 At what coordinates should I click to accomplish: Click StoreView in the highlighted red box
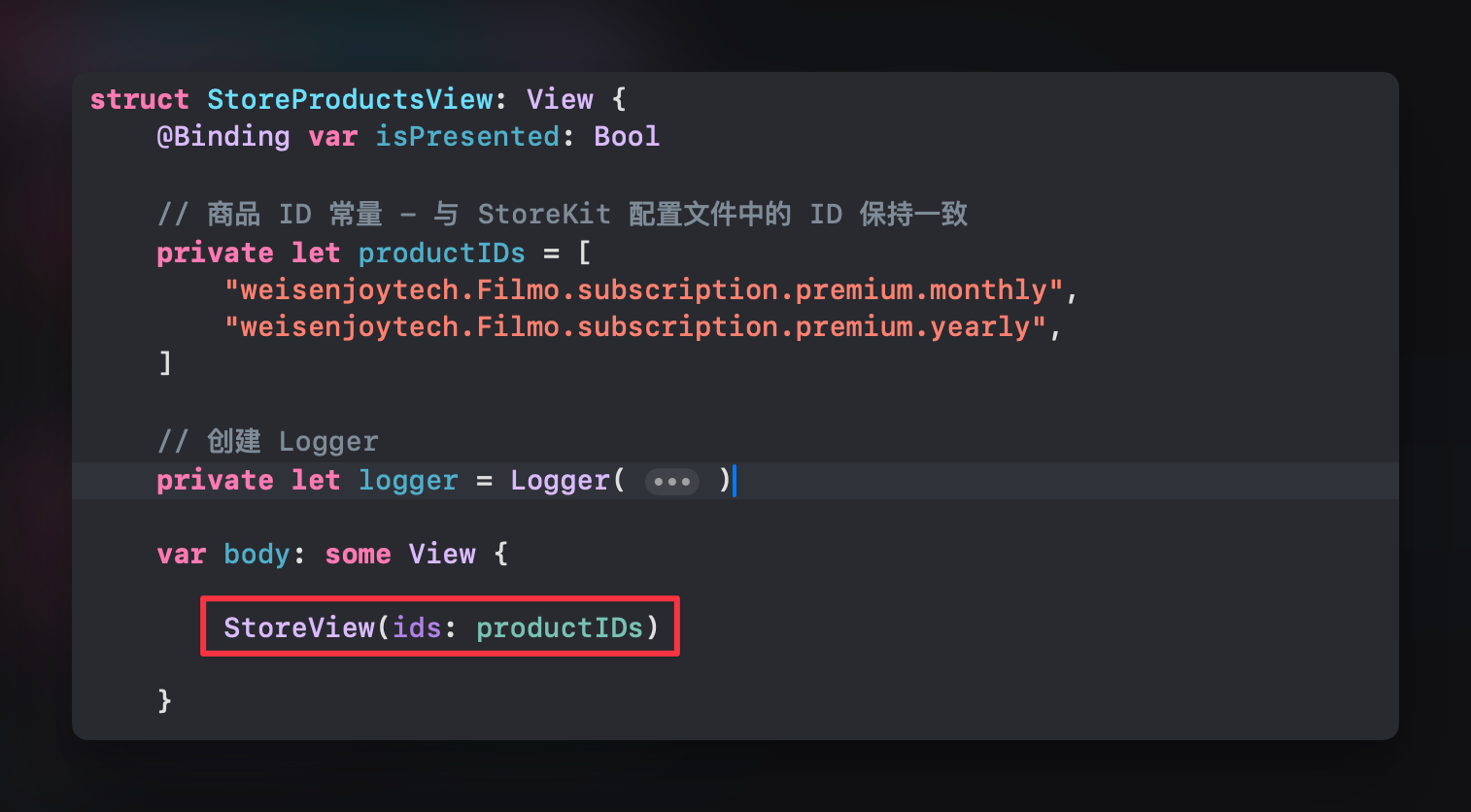(x=298, y=628)
